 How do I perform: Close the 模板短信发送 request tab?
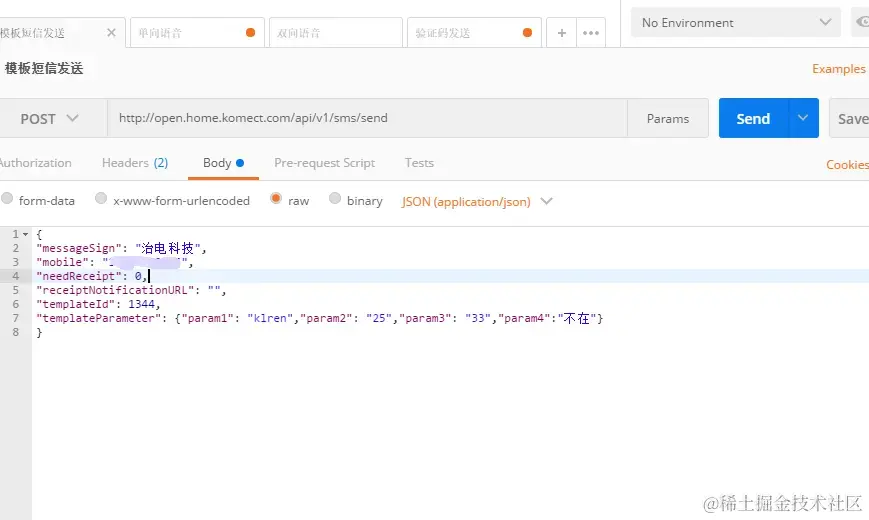(x=111, y=33)
